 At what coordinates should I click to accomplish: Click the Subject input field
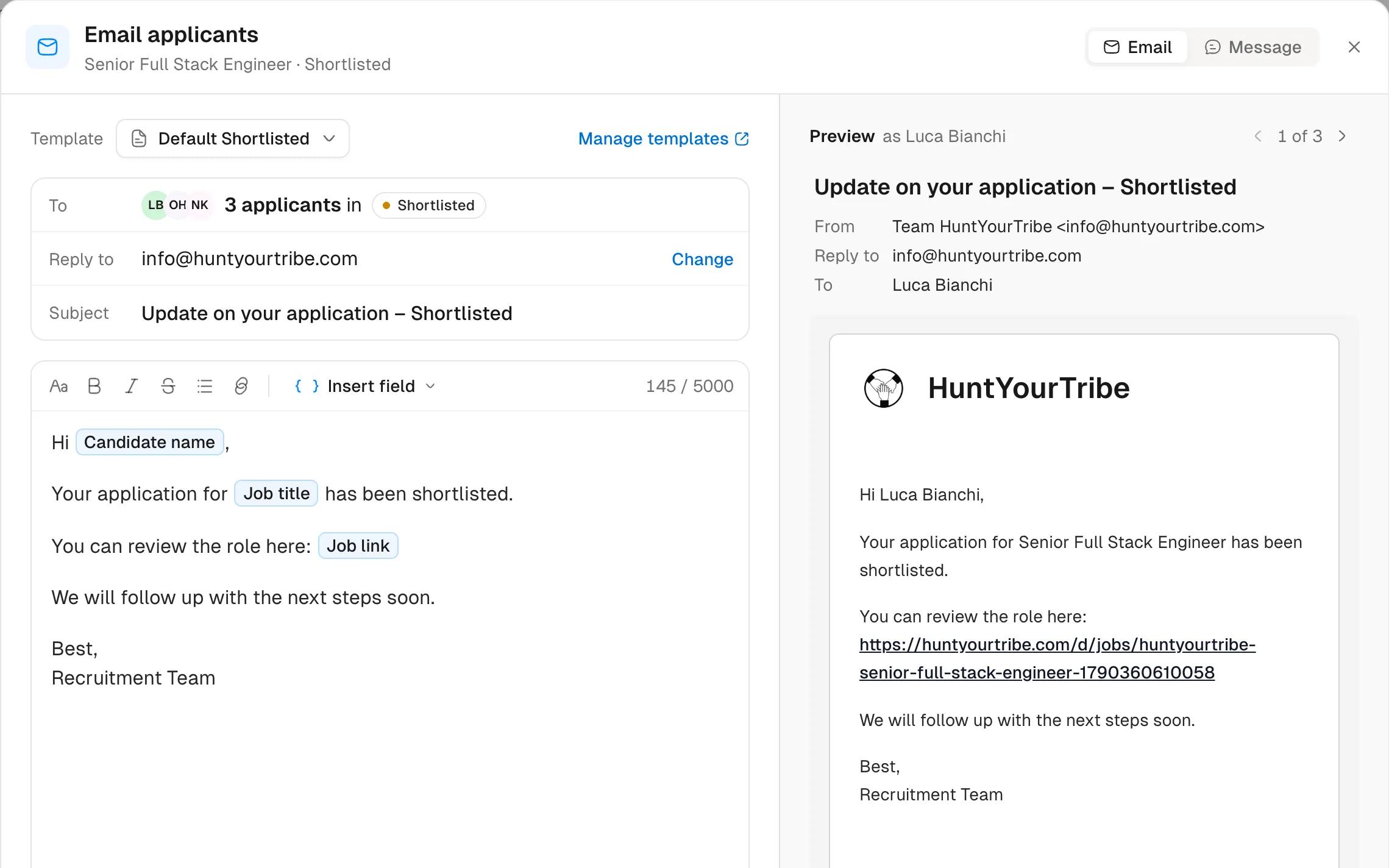[390, 313]
